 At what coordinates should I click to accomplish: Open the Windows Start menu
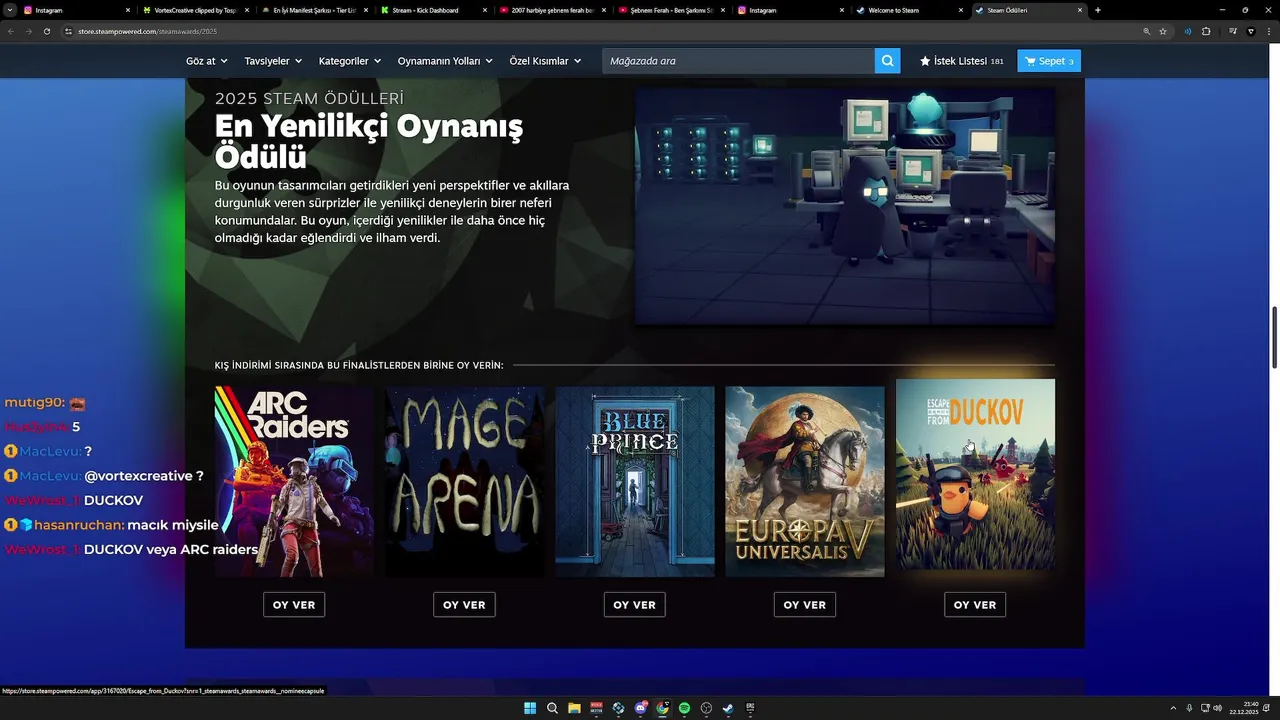tap(530, 708)
